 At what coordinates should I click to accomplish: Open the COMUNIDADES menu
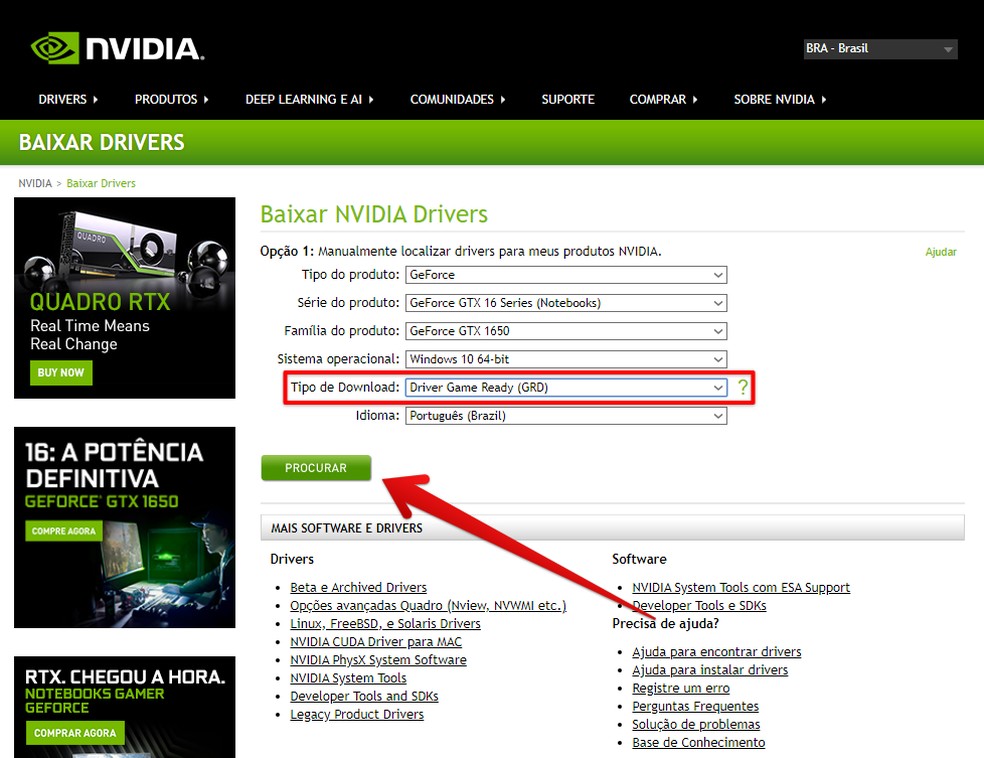point(457,99)
